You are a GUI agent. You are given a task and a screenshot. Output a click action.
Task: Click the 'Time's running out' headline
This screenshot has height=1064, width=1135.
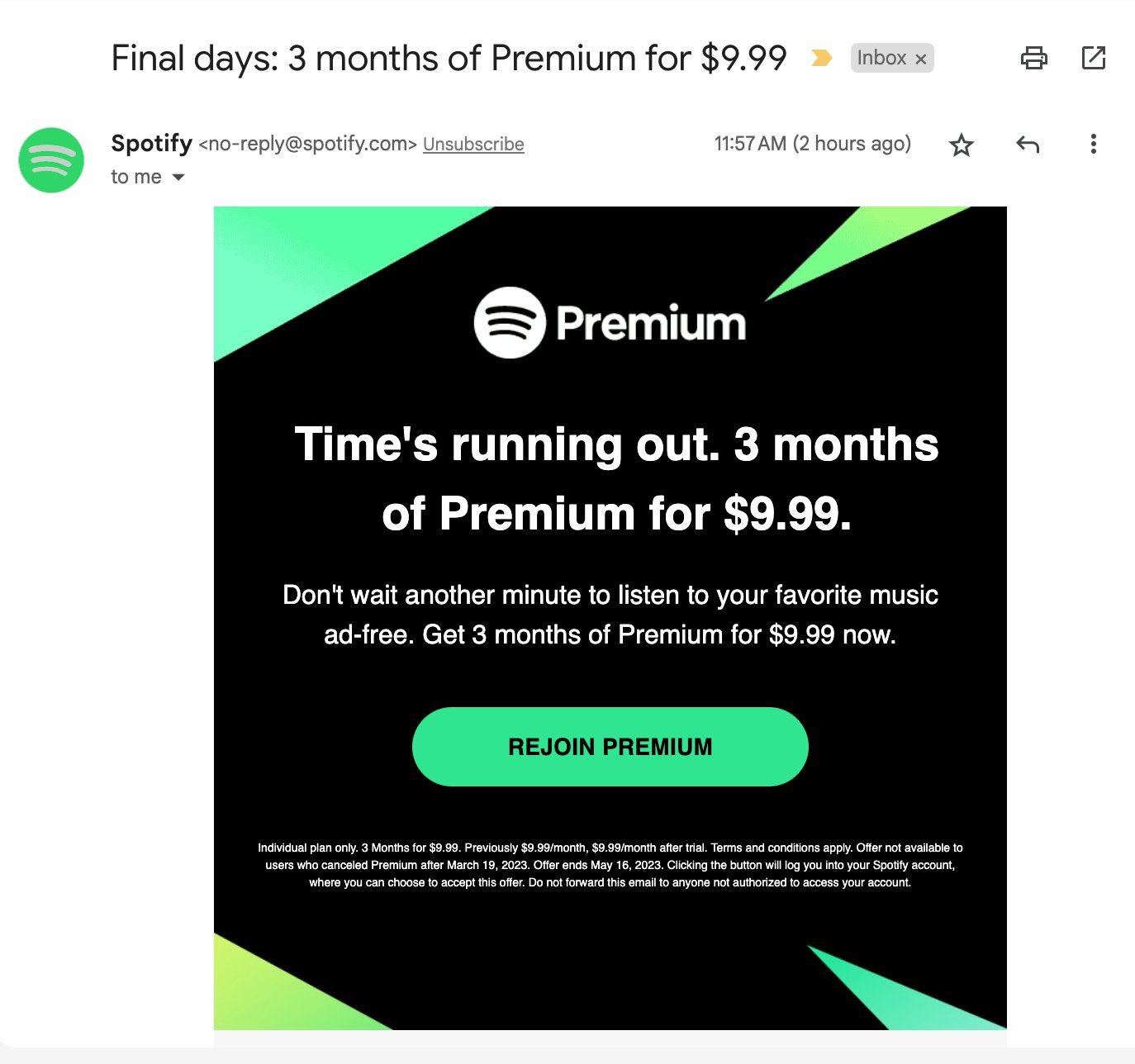point(616,478)
